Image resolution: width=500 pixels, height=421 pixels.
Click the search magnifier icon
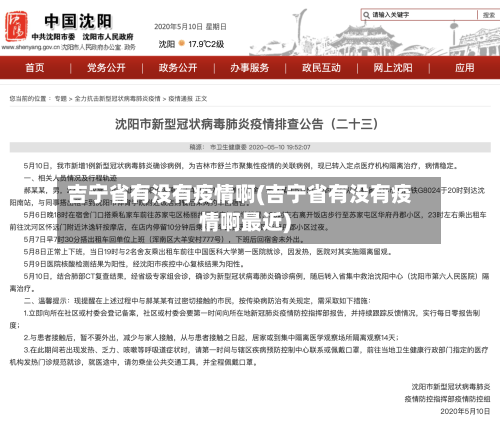(366, 15)
